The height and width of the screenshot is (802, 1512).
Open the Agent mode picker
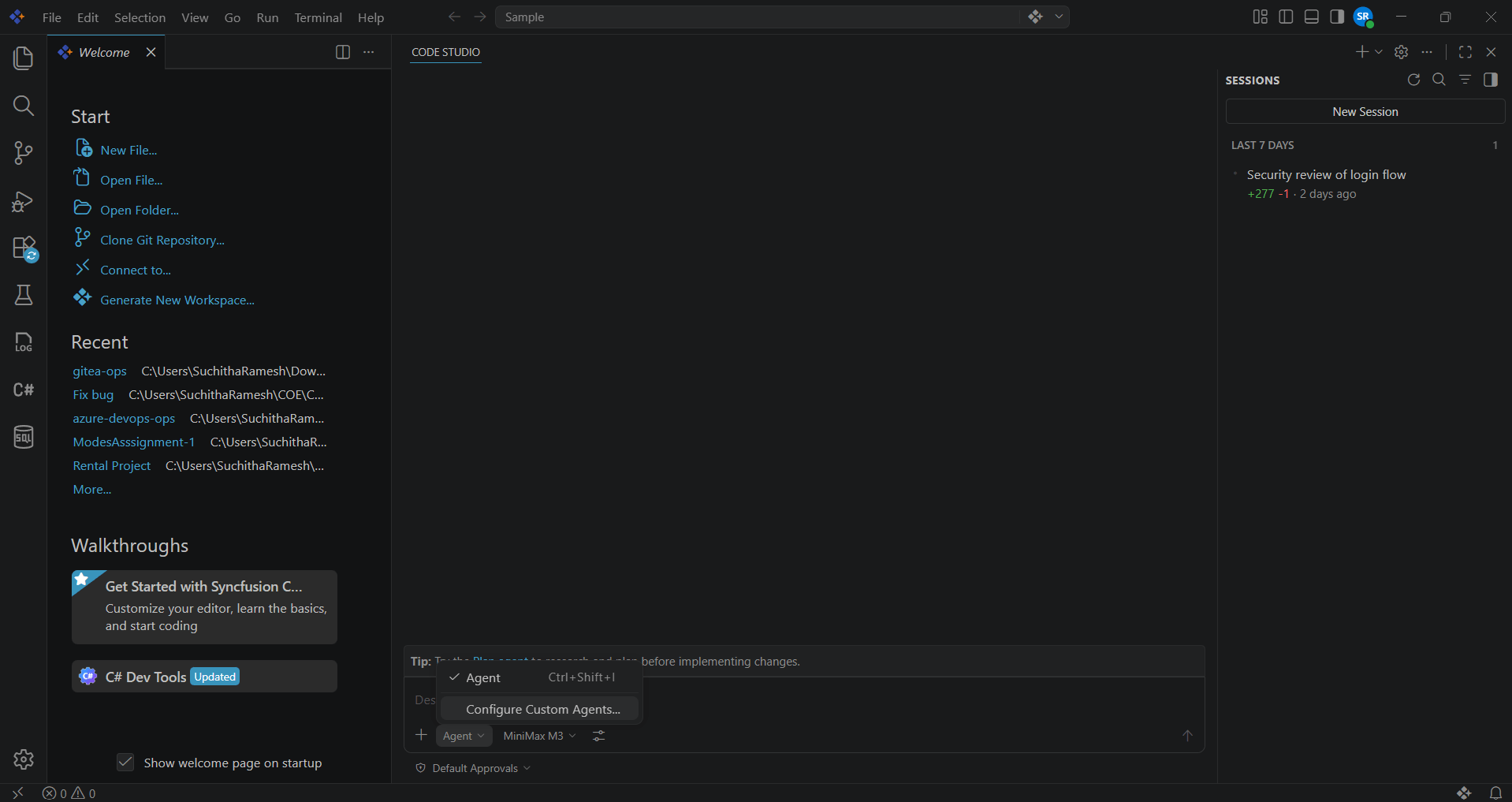click(x=464, y=736)
